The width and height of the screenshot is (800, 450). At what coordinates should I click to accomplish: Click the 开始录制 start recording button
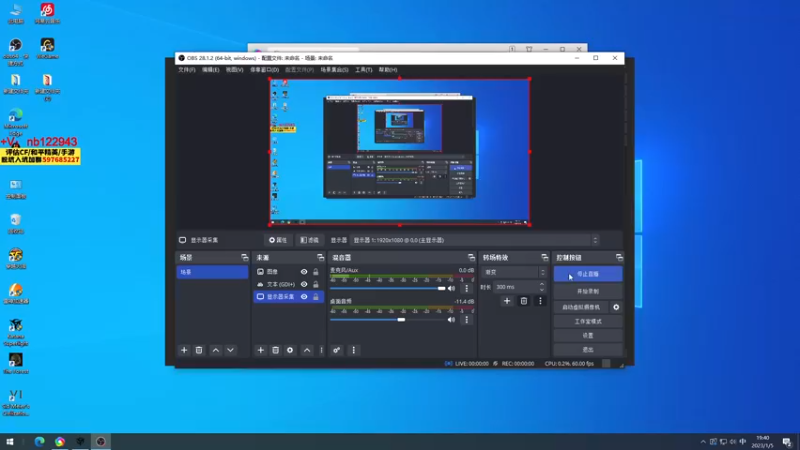pos(588,291)
